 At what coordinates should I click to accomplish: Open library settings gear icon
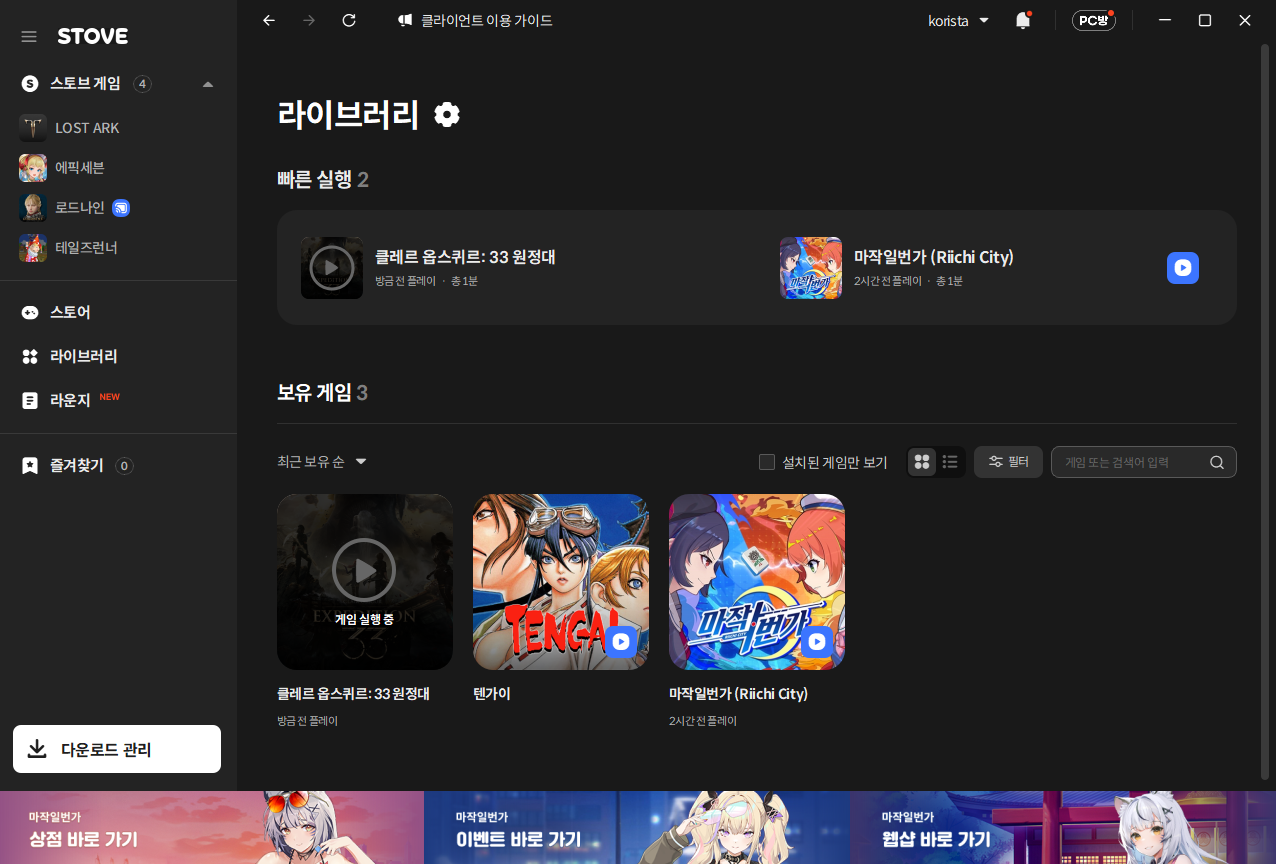click(447, 115)
